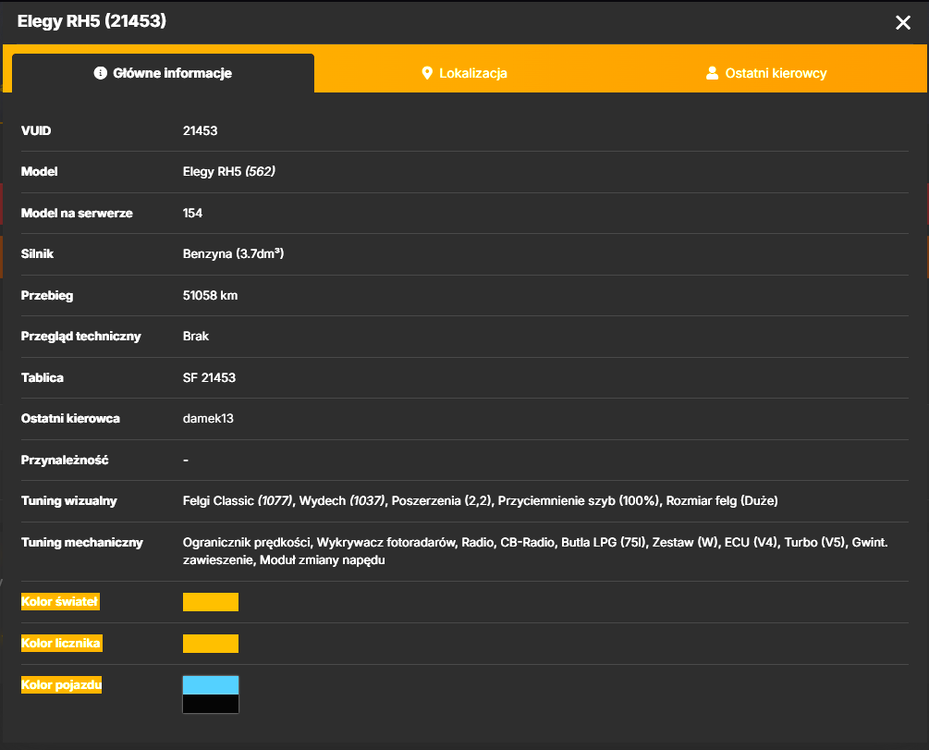Image resolution: width=929 pixels, height=750 pixels.
Task: Click the Przegląd techniczny value Brak
Action: coord(196,336)
